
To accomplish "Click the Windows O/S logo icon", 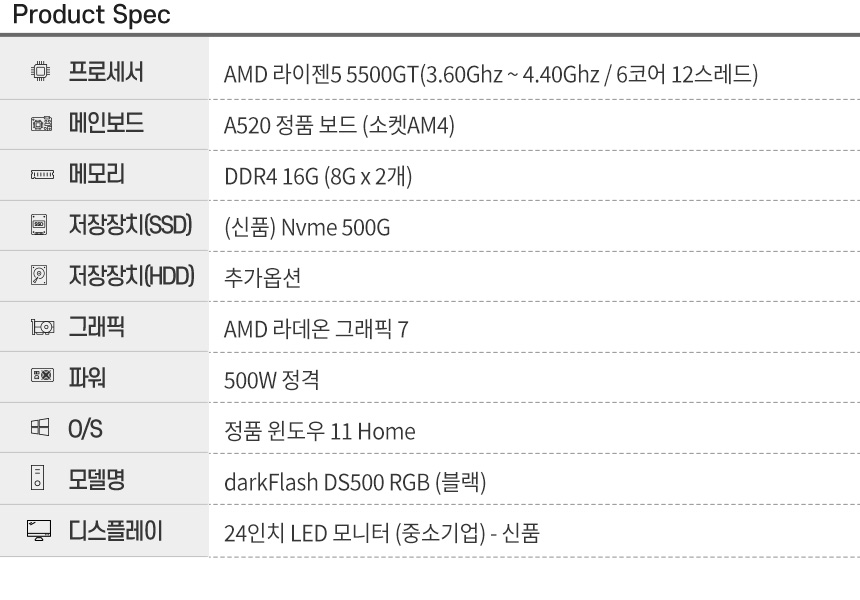I will [41, 431].
